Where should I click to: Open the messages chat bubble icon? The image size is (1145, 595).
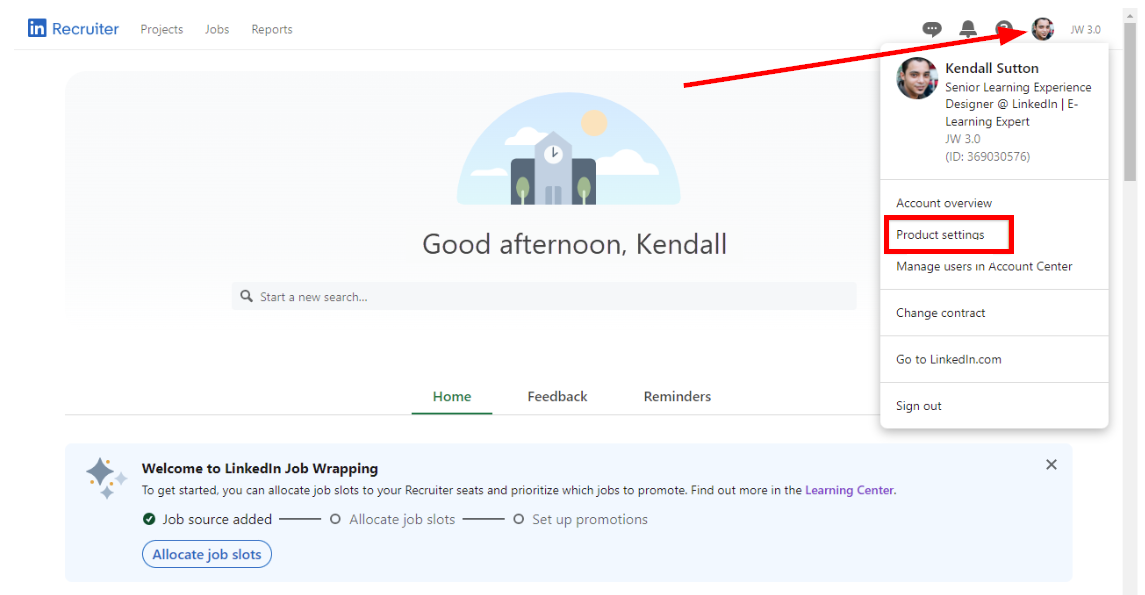point(932,29)
